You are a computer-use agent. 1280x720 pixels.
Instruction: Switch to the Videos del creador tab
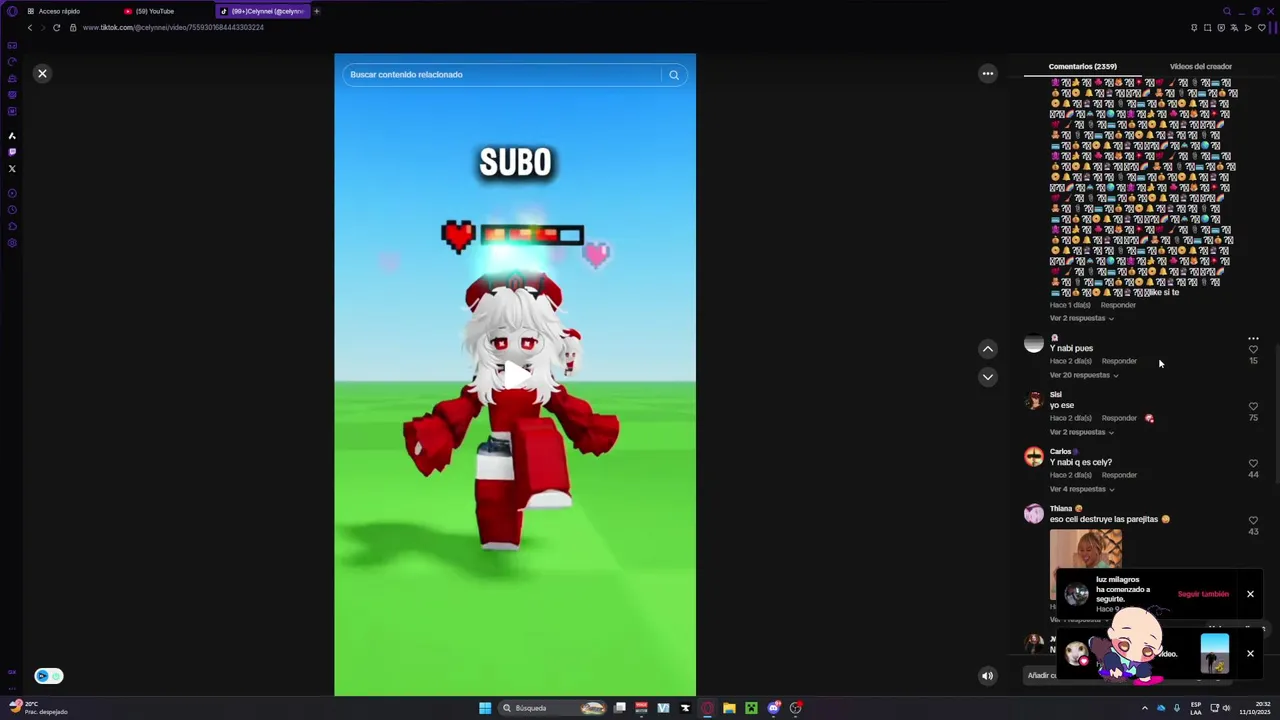(x=1200, y=66)
